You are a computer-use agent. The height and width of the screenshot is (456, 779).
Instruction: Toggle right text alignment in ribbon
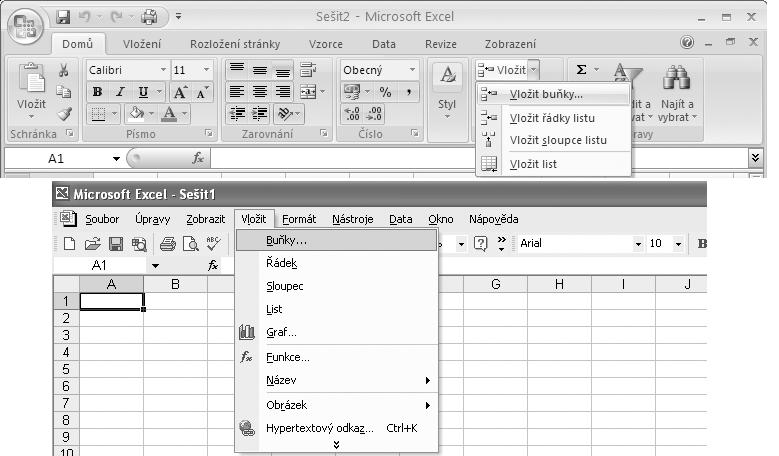(283, 92)
